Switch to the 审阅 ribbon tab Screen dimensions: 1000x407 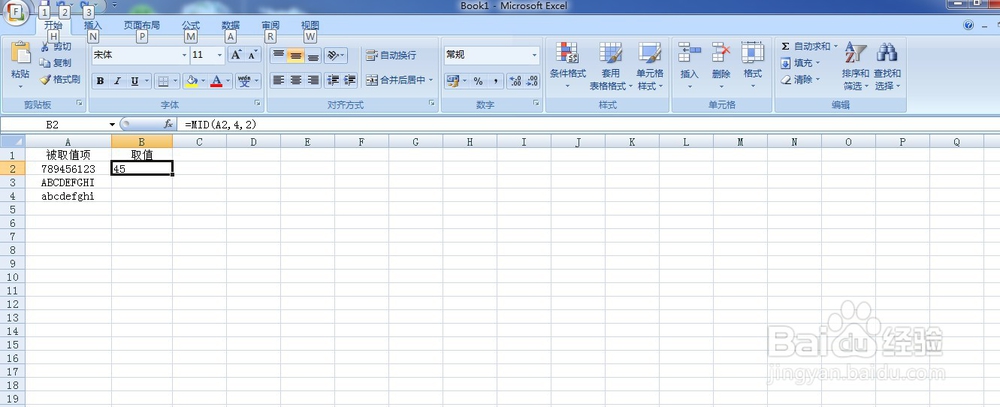coord(270,26)
